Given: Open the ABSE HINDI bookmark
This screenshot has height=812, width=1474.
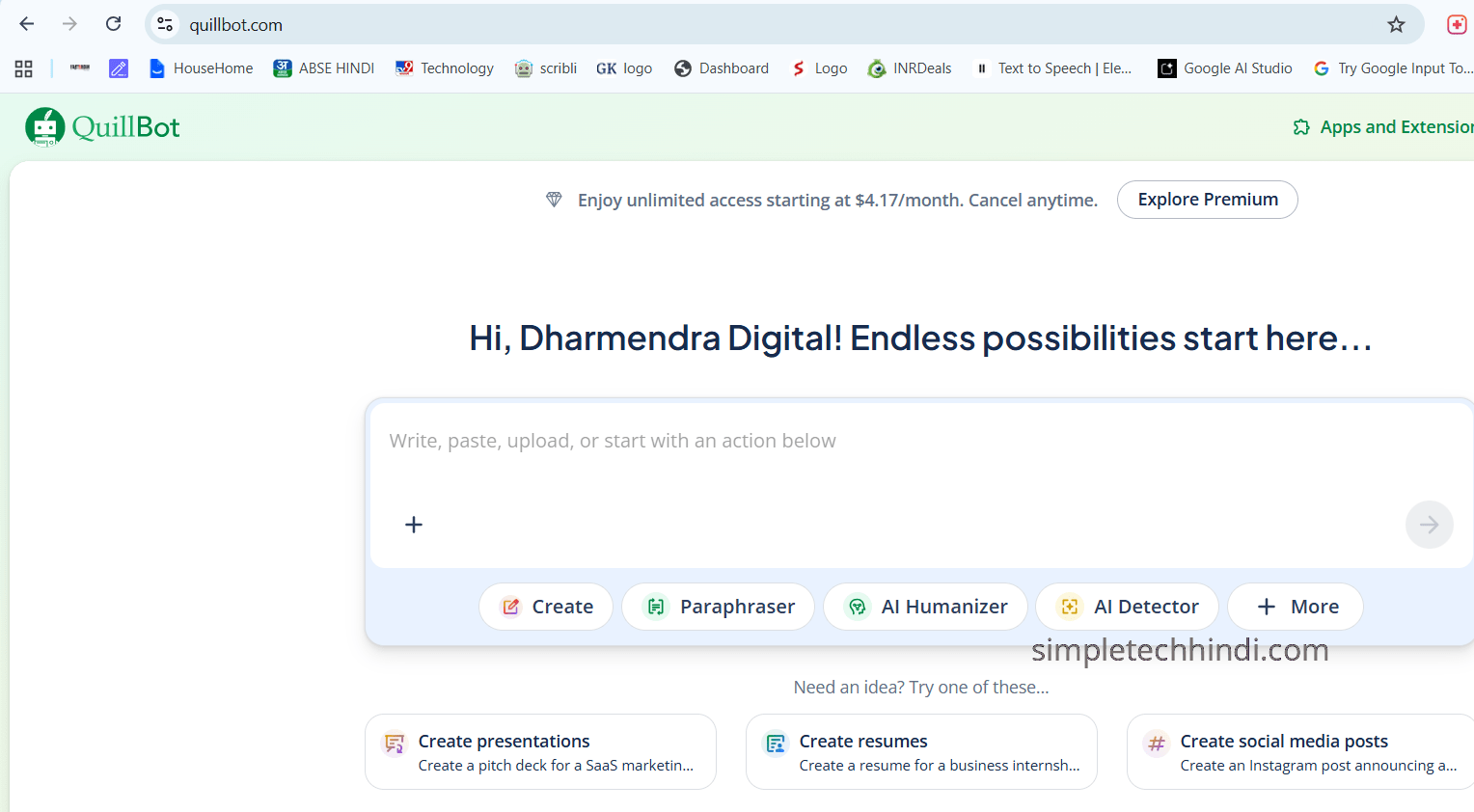Looking at the screenshot, I should point(324,68).
